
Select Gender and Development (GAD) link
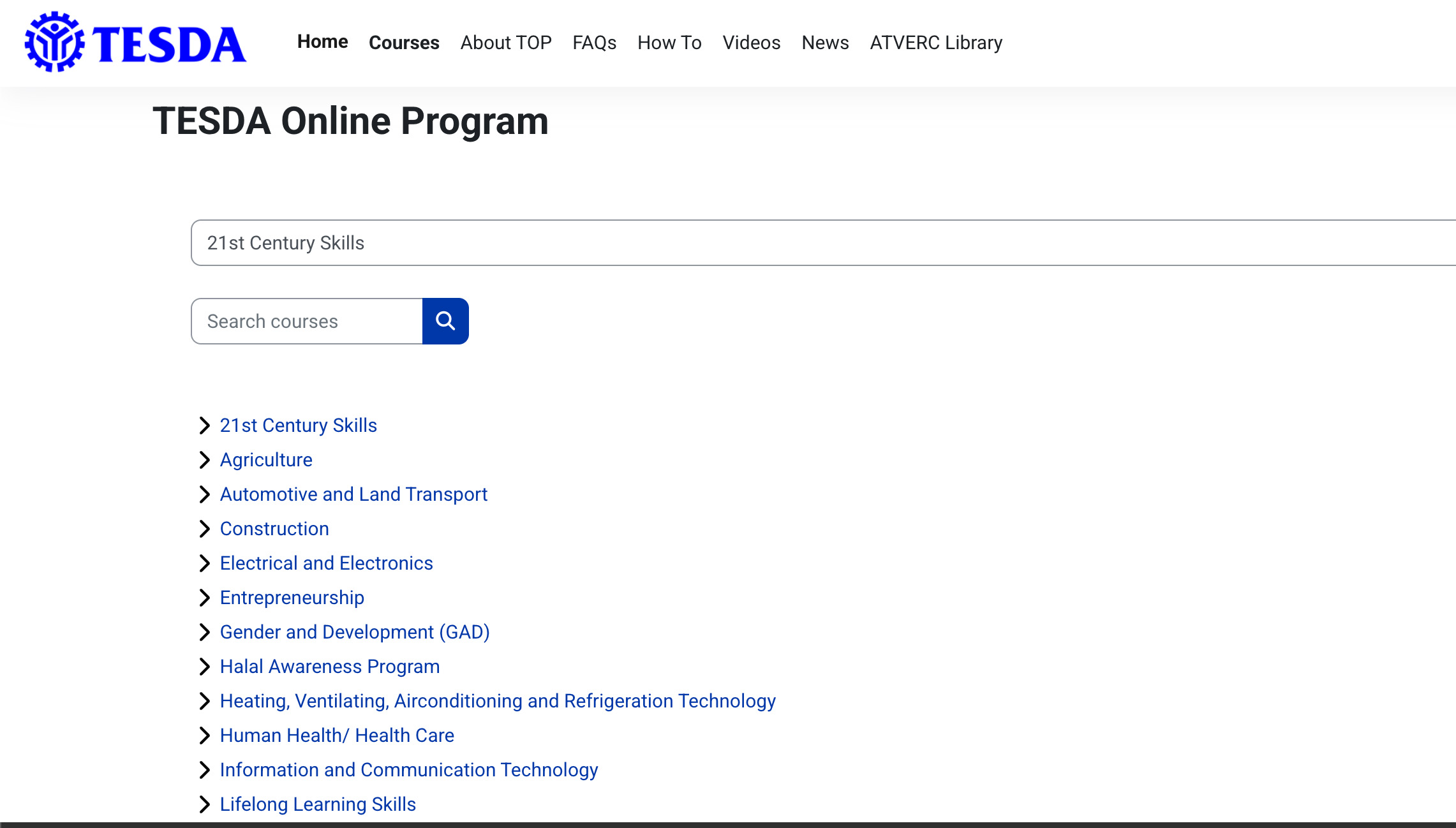(x=354, y=632)
